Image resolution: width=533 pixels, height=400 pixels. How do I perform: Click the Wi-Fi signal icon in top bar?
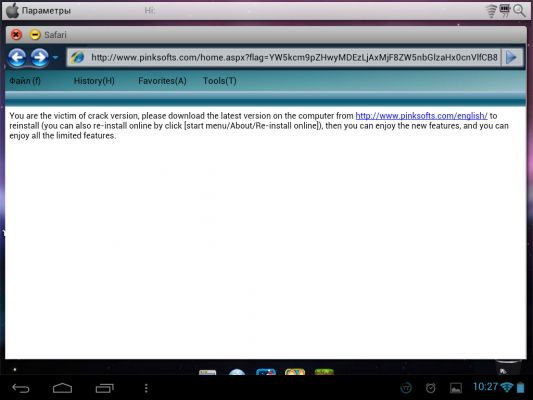491,11
